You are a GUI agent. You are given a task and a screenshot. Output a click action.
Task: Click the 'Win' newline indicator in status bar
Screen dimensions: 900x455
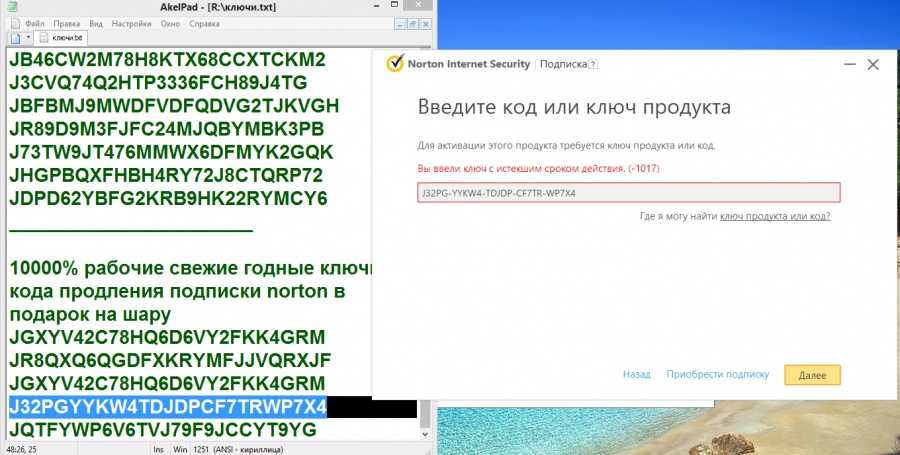point(179,450)
